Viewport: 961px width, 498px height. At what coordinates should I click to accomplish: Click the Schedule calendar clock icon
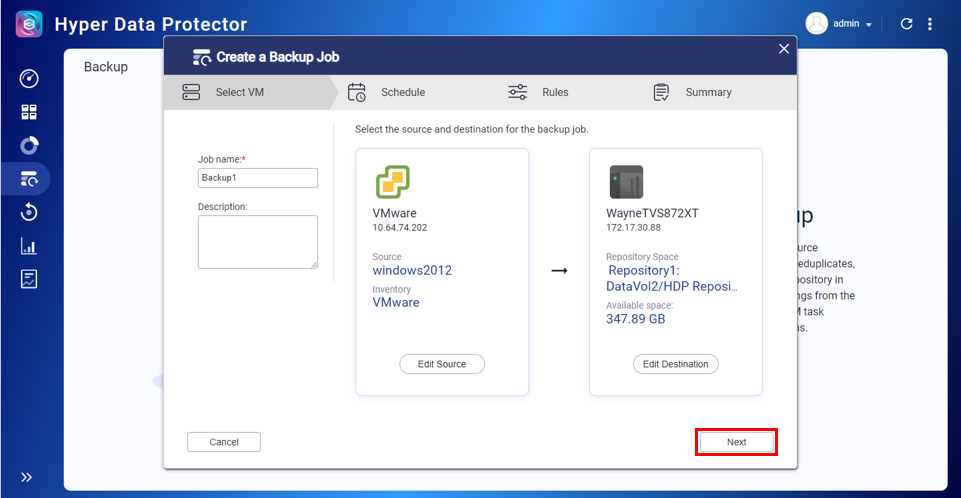pos(357,92)
